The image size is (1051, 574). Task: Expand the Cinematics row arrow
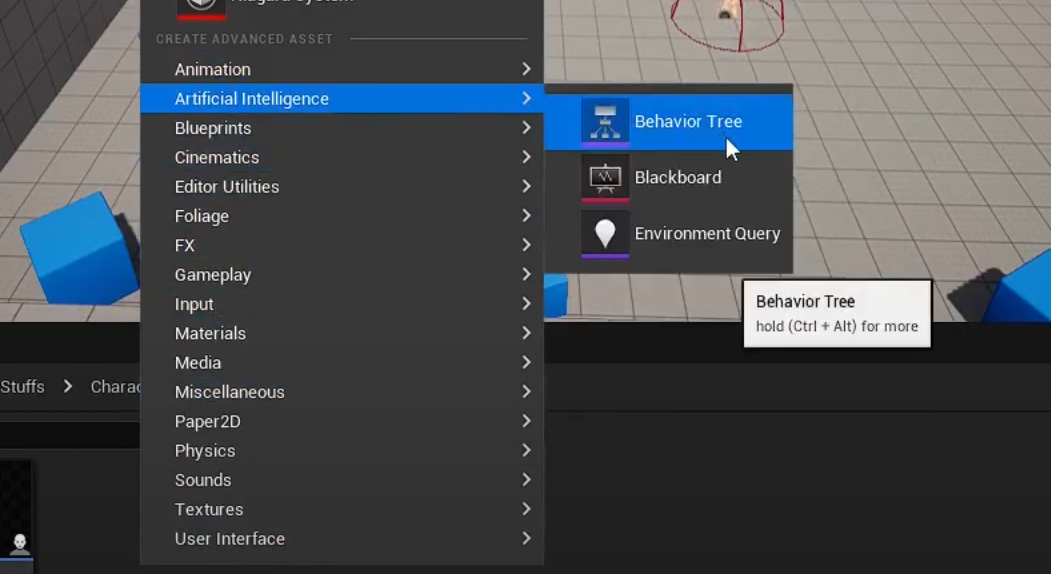[526, 157]
